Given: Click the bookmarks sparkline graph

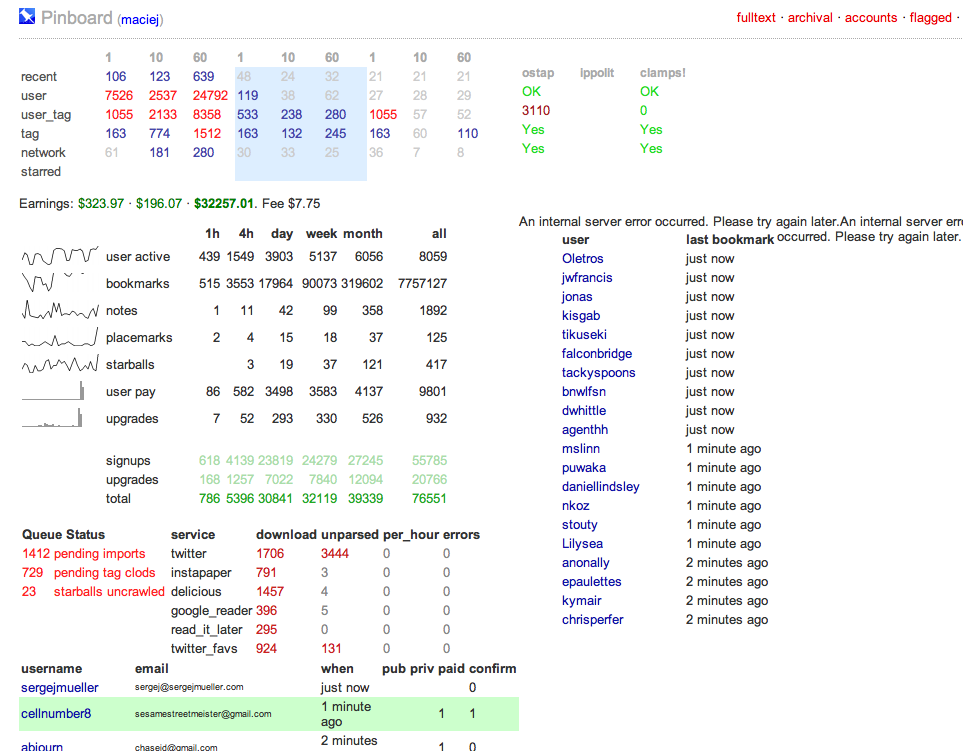Looking at the screenshot, I should 53,282.
